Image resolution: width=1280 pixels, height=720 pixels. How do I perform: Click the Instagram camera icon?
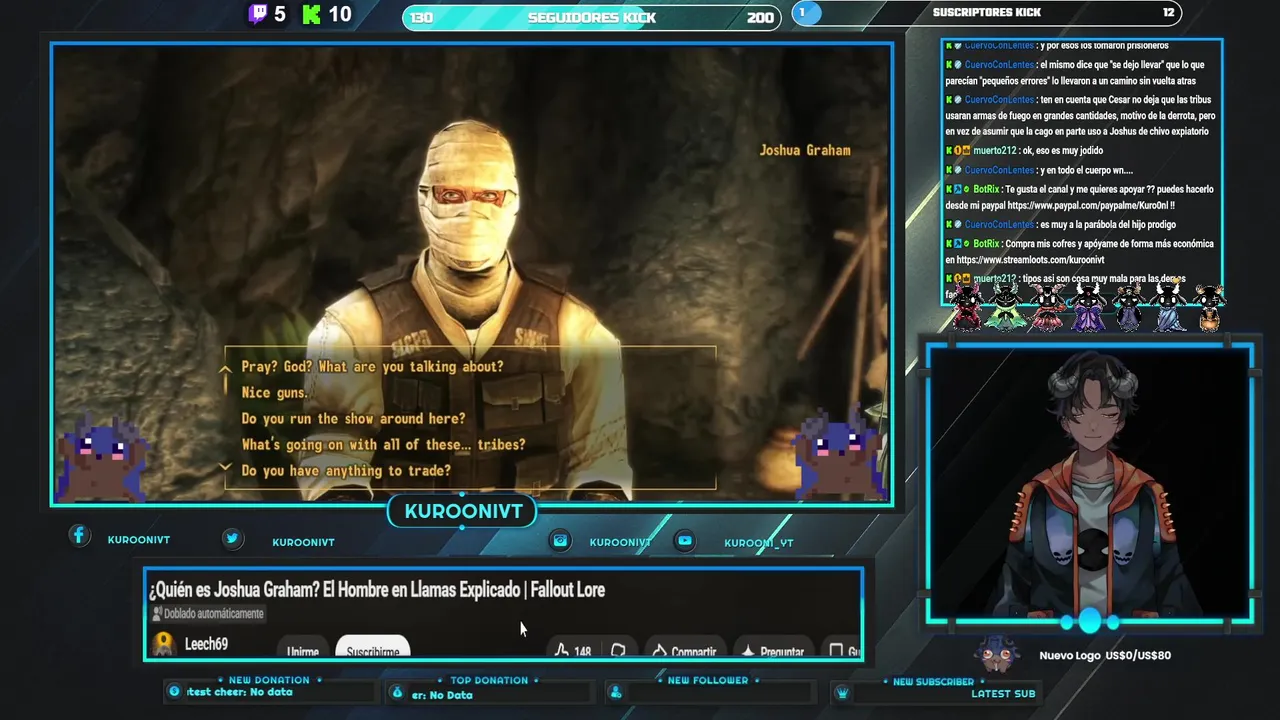(560, 540)
